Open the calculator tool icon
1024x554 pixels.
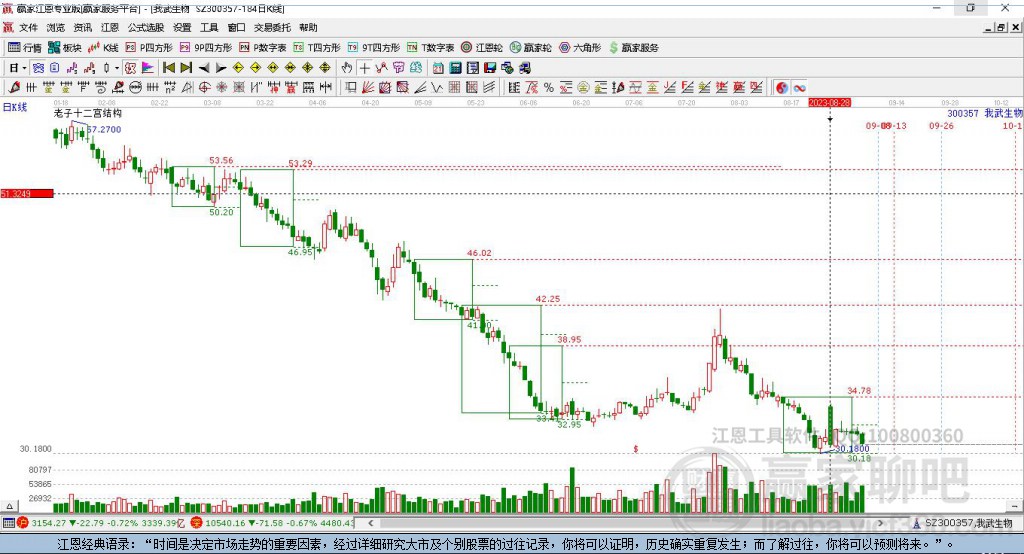tap(456, 68)
